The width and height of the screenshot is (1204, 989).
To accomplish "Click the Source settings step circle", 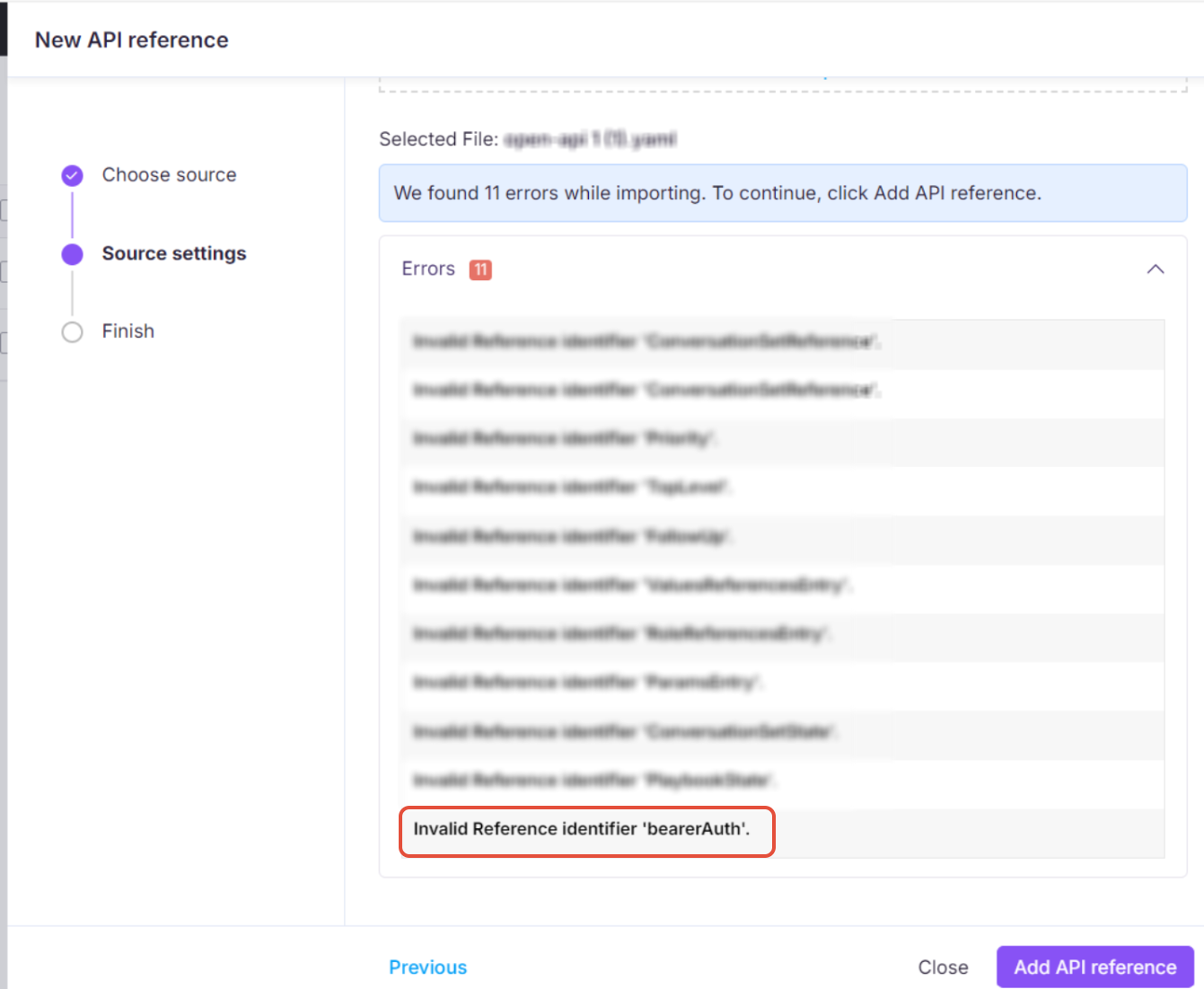I will click(x=73, y=254).
